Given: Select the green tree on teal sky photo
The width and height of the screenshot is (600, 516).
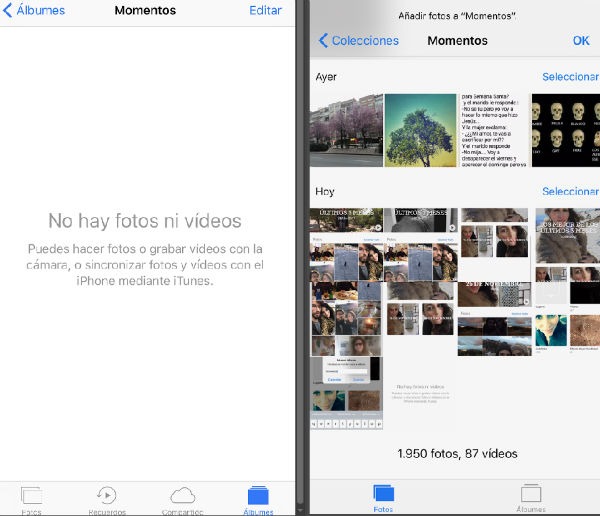Looking at the screenshot, I should click(x=420, y=130).
